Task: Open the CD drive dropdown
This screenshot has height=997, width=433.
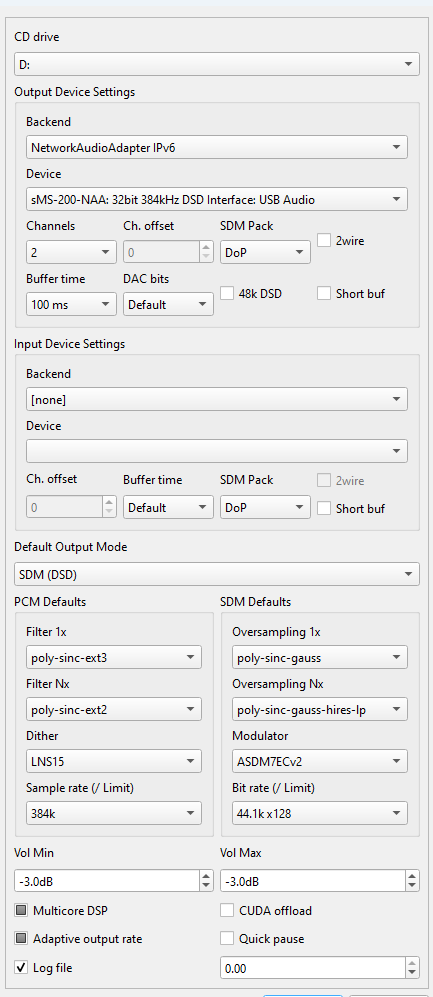Action: [216, 64]
